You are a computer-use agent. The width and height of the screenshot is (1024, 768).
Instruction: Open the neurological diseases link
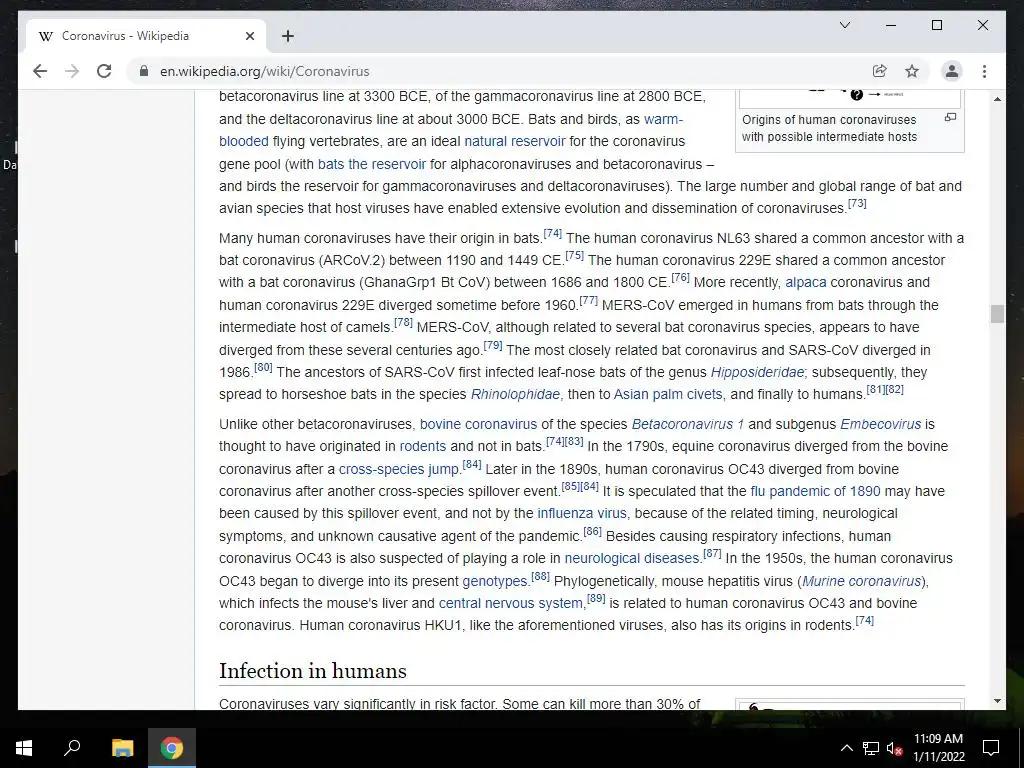coord(632,558)
